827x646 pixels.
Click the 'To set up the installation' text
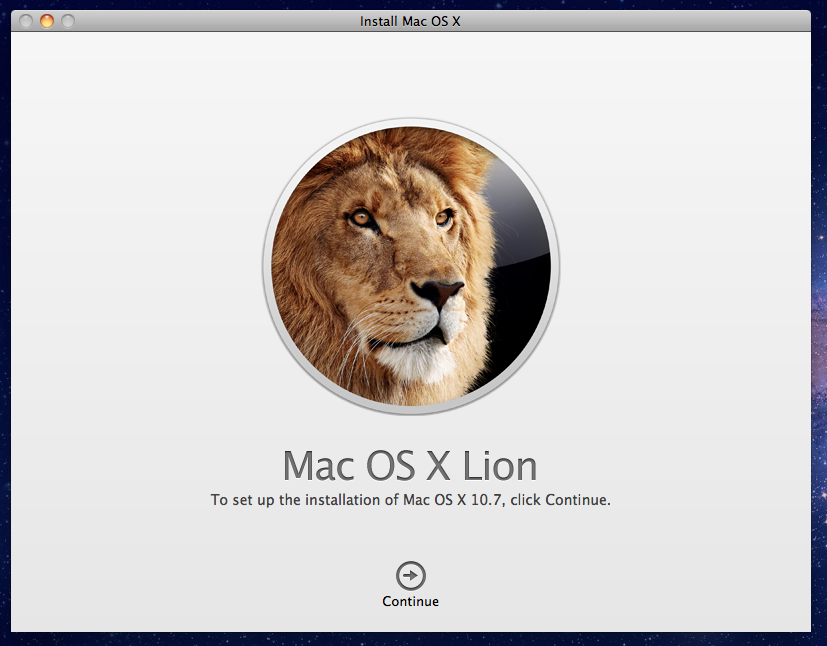(x=410, y=499)
